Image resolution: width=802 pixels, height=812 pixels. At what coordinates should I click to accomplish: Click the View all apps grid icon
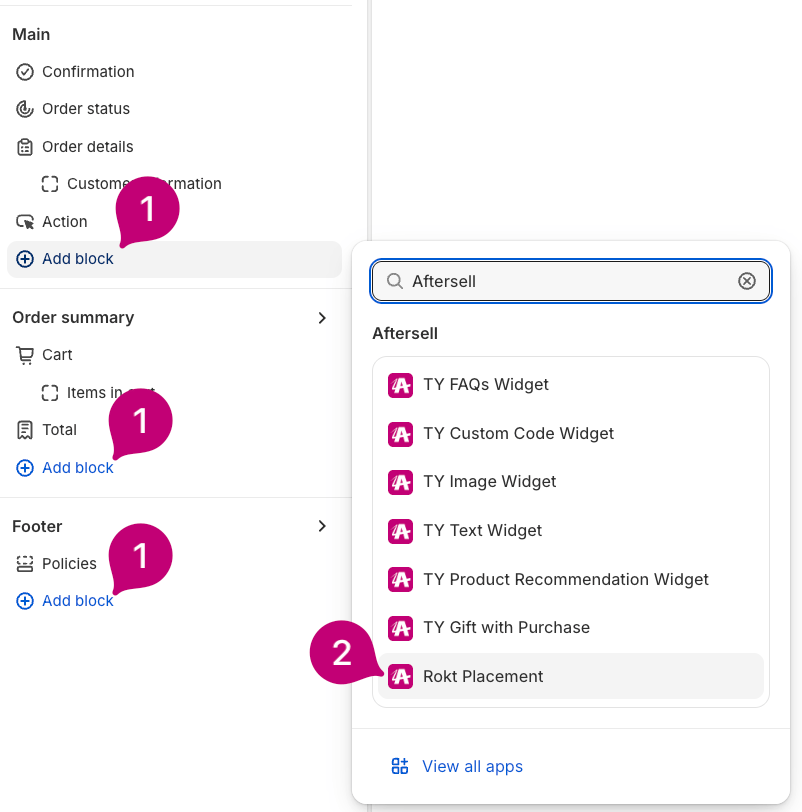point(400,766)
